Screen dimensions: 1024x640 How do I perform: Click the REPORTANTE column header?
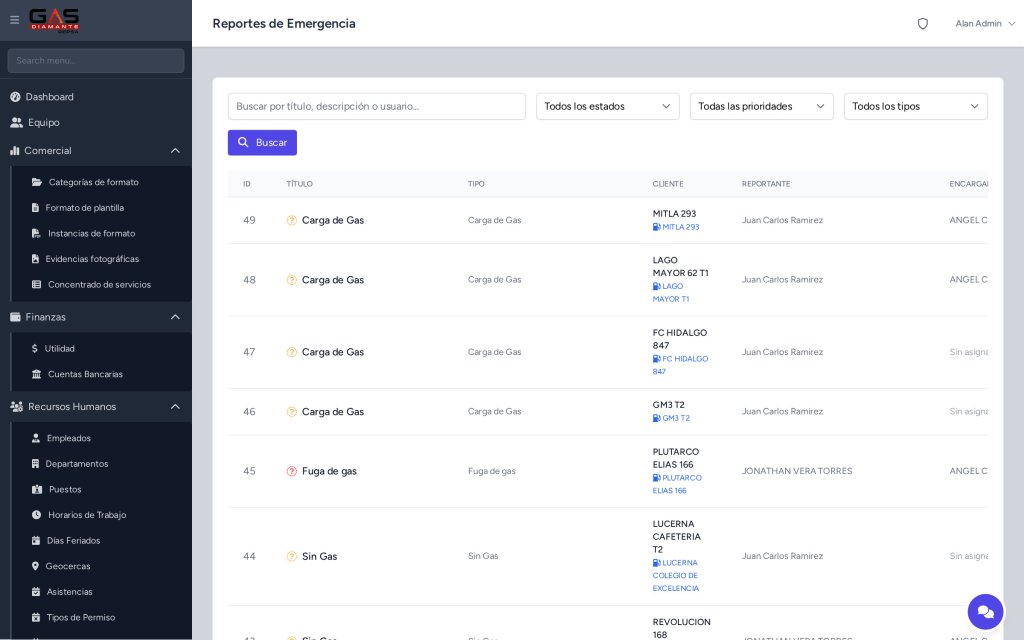tap(765, 184)
